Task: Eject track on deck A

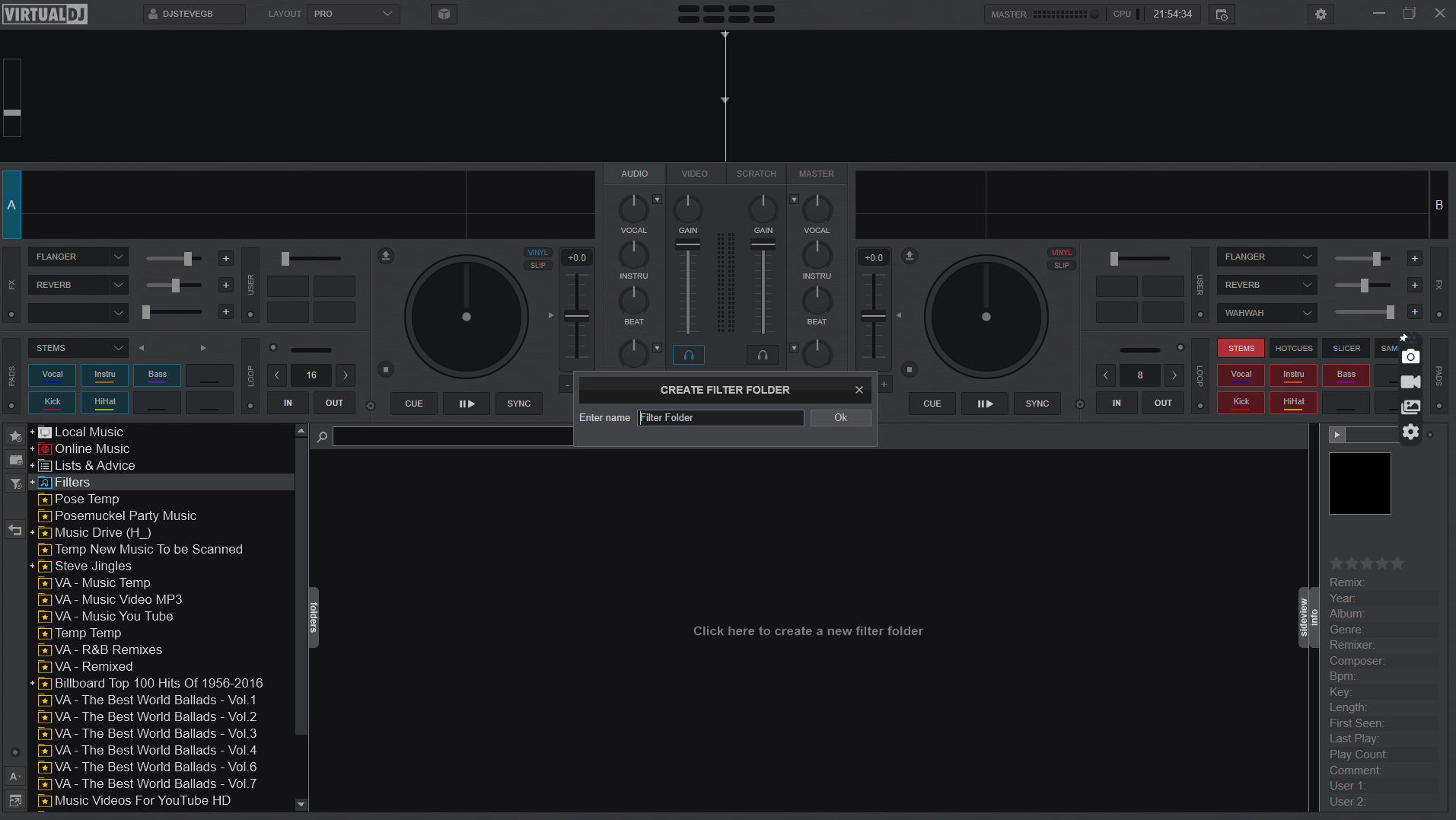Action: (386, 256)
